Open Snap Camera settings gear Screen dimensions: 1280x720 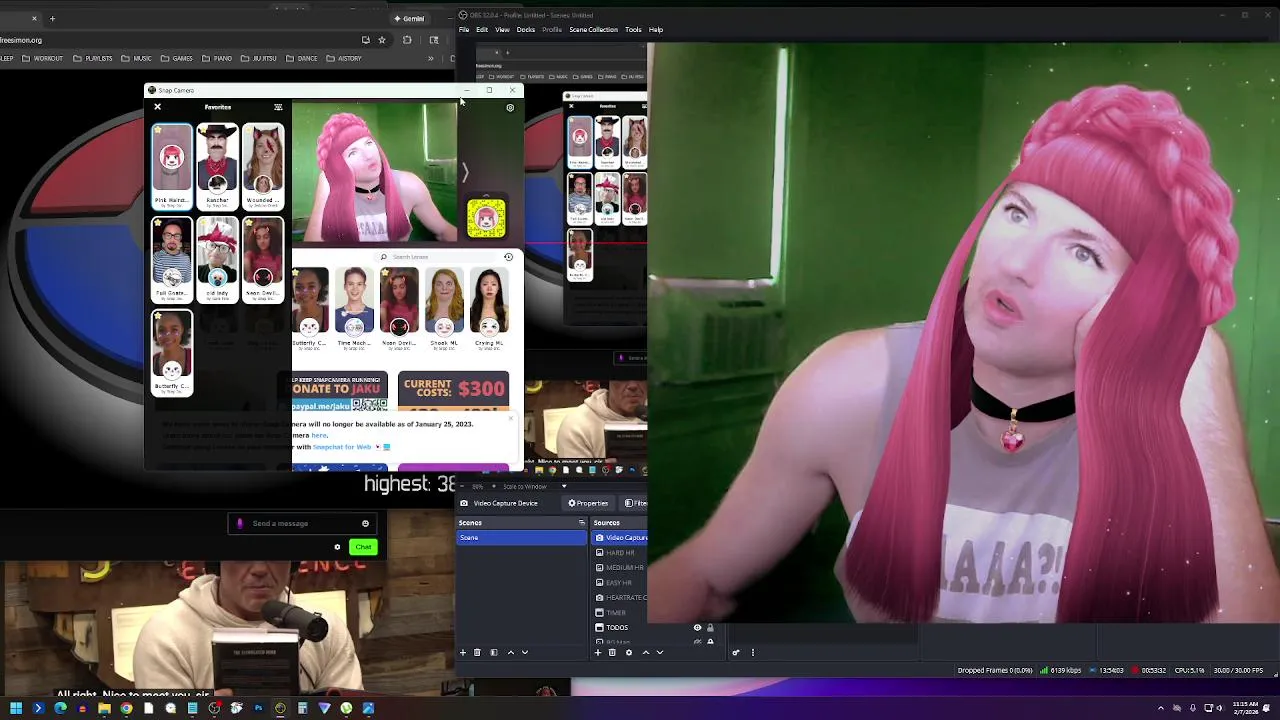point(510,108)
